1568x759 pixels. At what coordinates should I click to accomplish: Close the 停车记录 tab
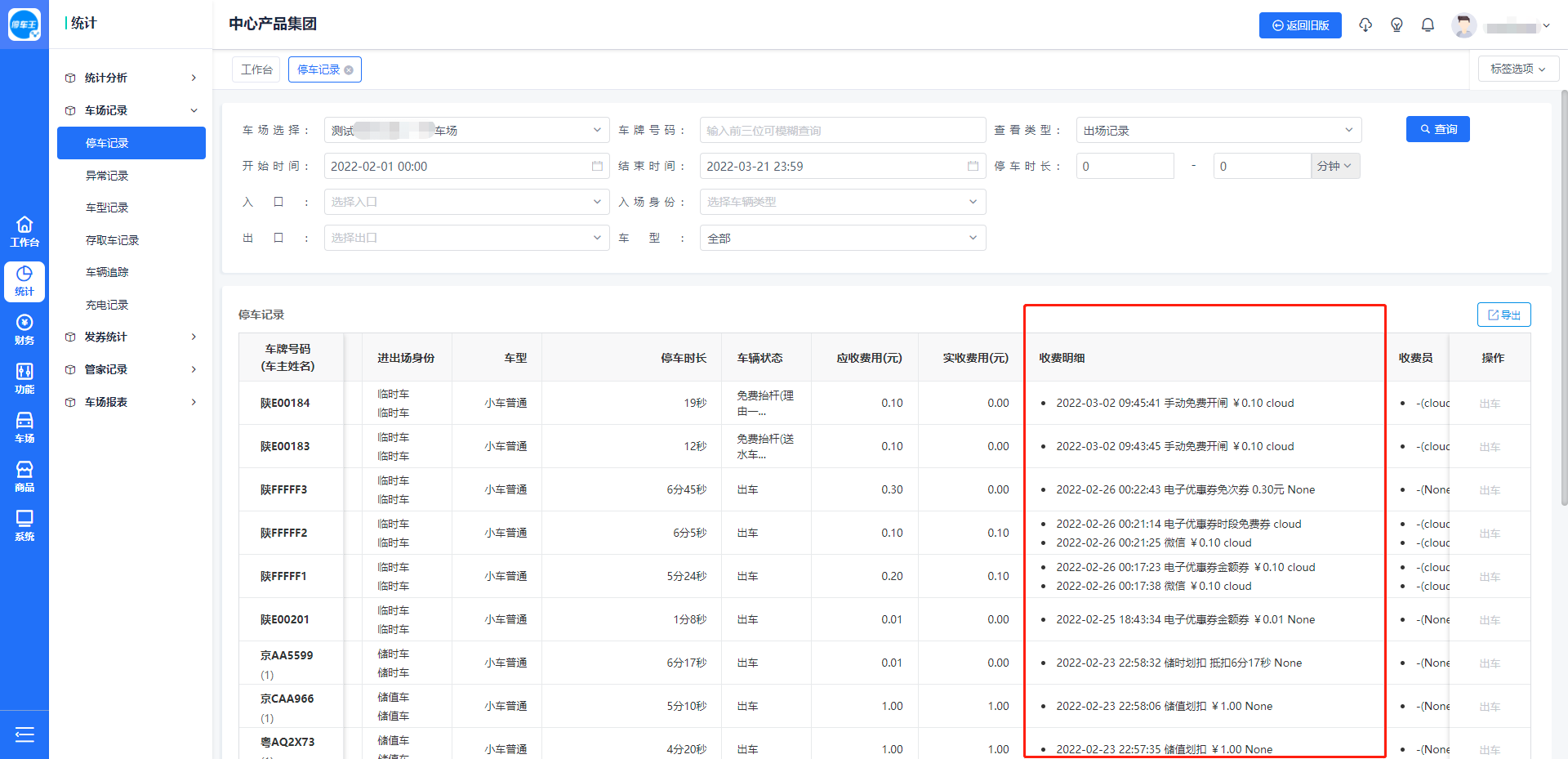point(349,70)
